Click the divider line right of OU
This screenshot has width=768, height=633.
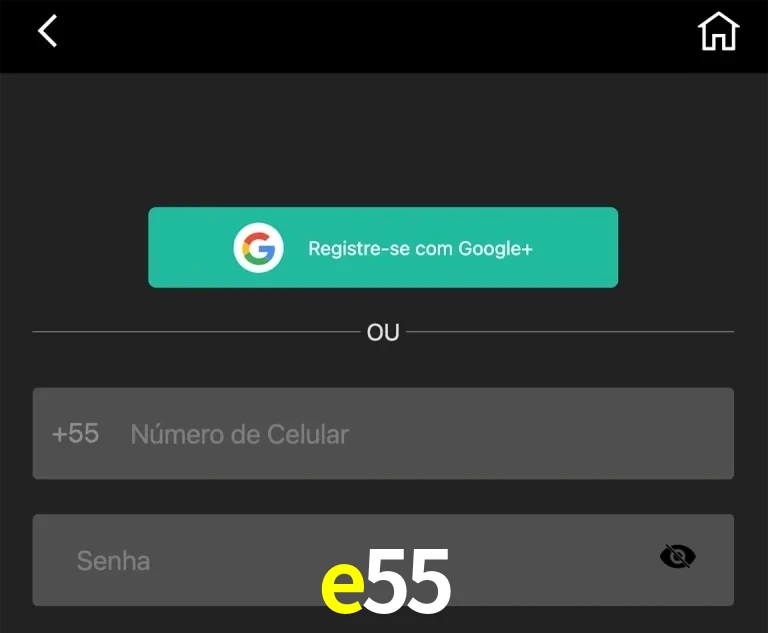coord(570,332)
